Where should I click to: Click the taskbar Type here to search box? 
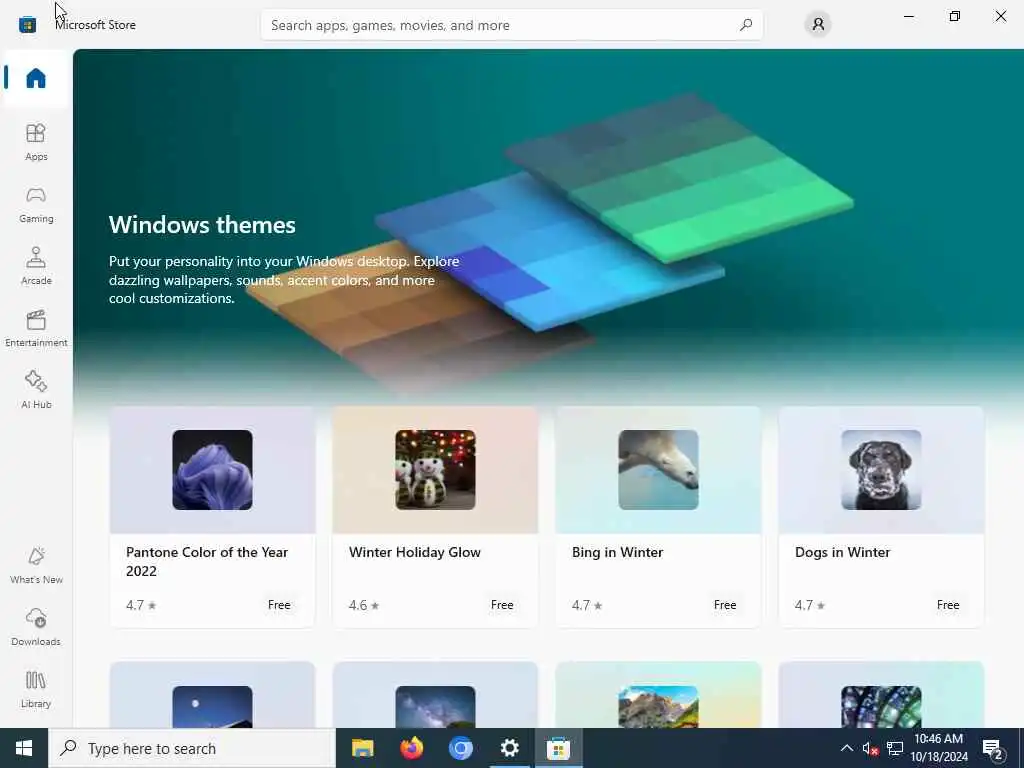coord(192,748)
